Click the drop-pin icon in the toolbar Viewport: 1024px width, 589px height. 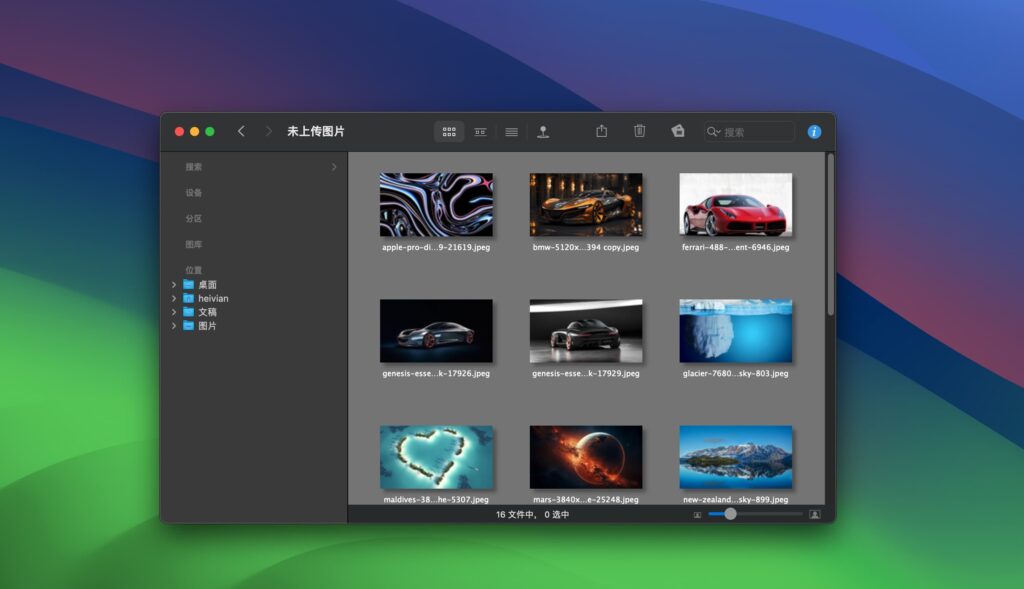tap(543, 131)
